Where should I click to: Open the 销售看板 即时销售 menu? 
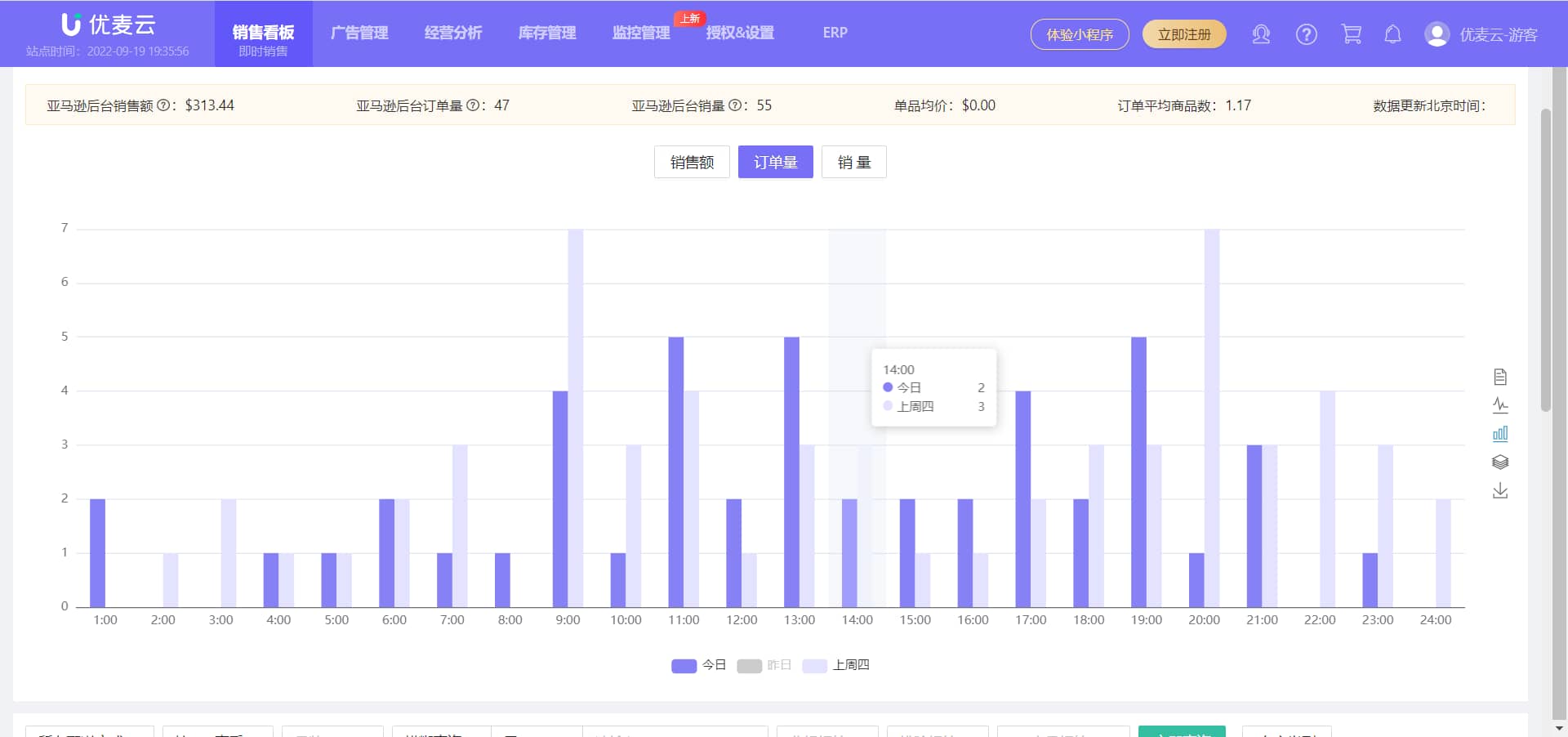coord(263,33)
